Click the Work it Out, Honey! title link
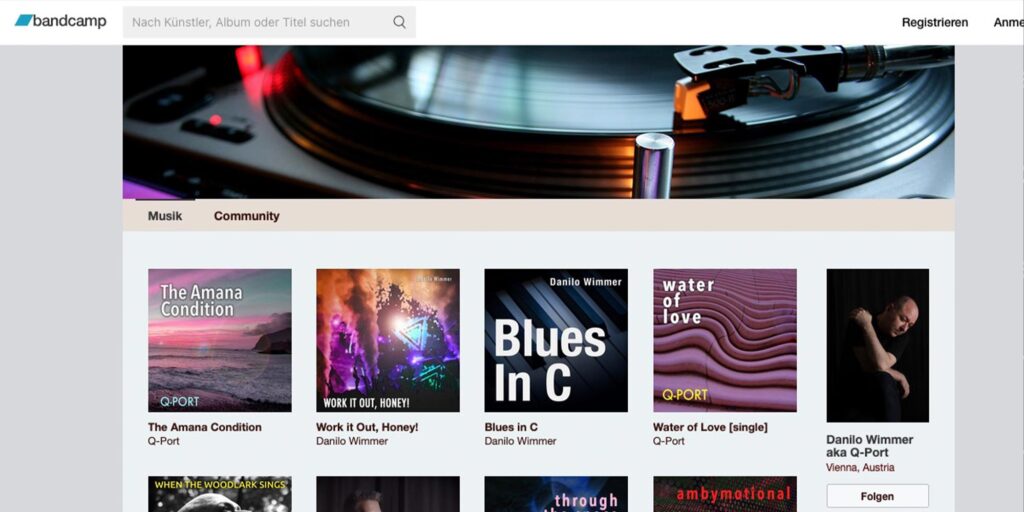Screen dimensions: 1024x512 [x=367, y=427]
